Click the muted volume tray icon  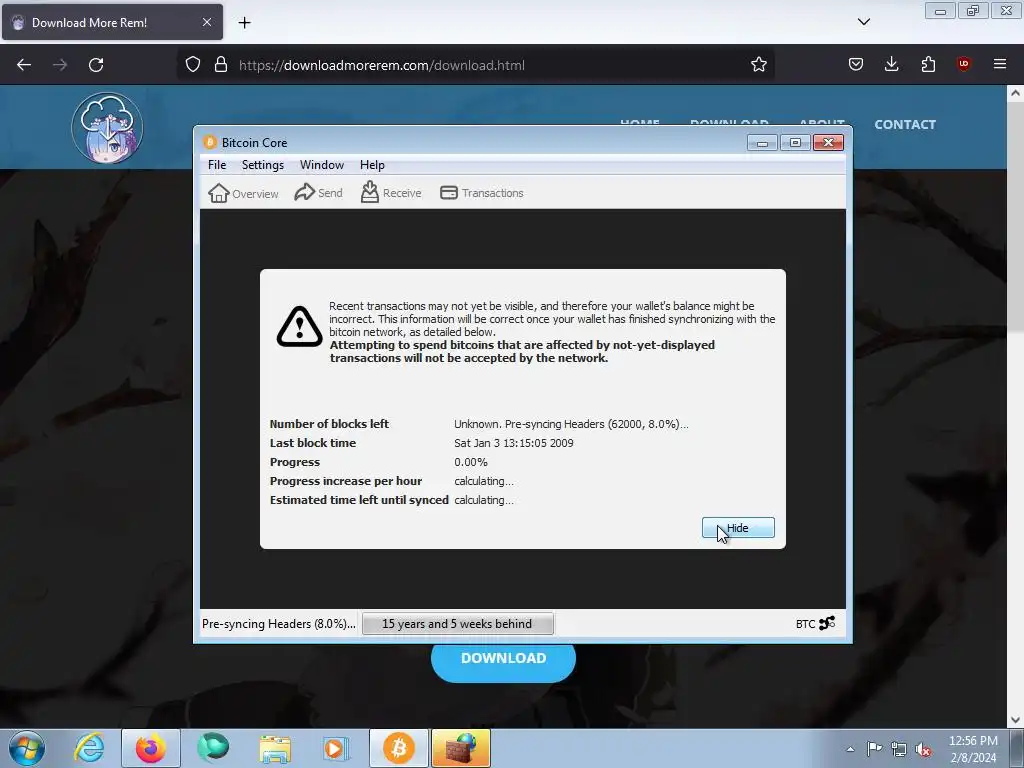pyautogui.click(x=923, y=749)
